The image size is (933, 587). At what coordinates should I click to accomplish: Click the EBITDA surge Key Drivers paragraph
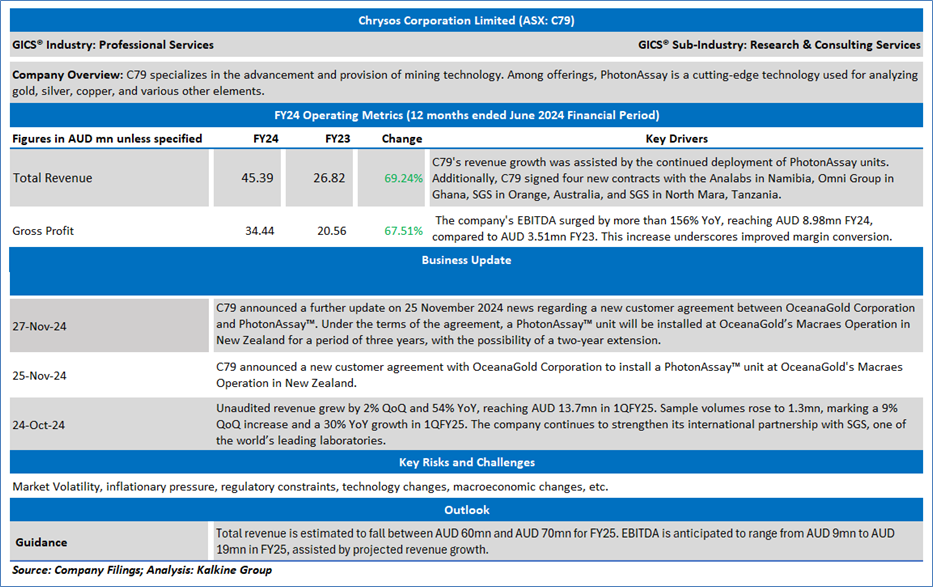[662, 228]
